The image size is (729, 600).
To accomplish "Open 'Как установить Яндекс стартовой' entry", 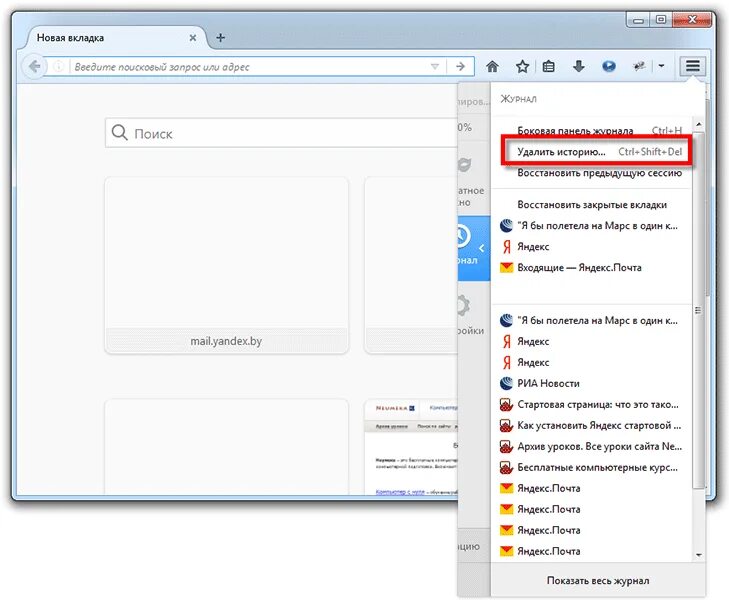I will 590,425.
